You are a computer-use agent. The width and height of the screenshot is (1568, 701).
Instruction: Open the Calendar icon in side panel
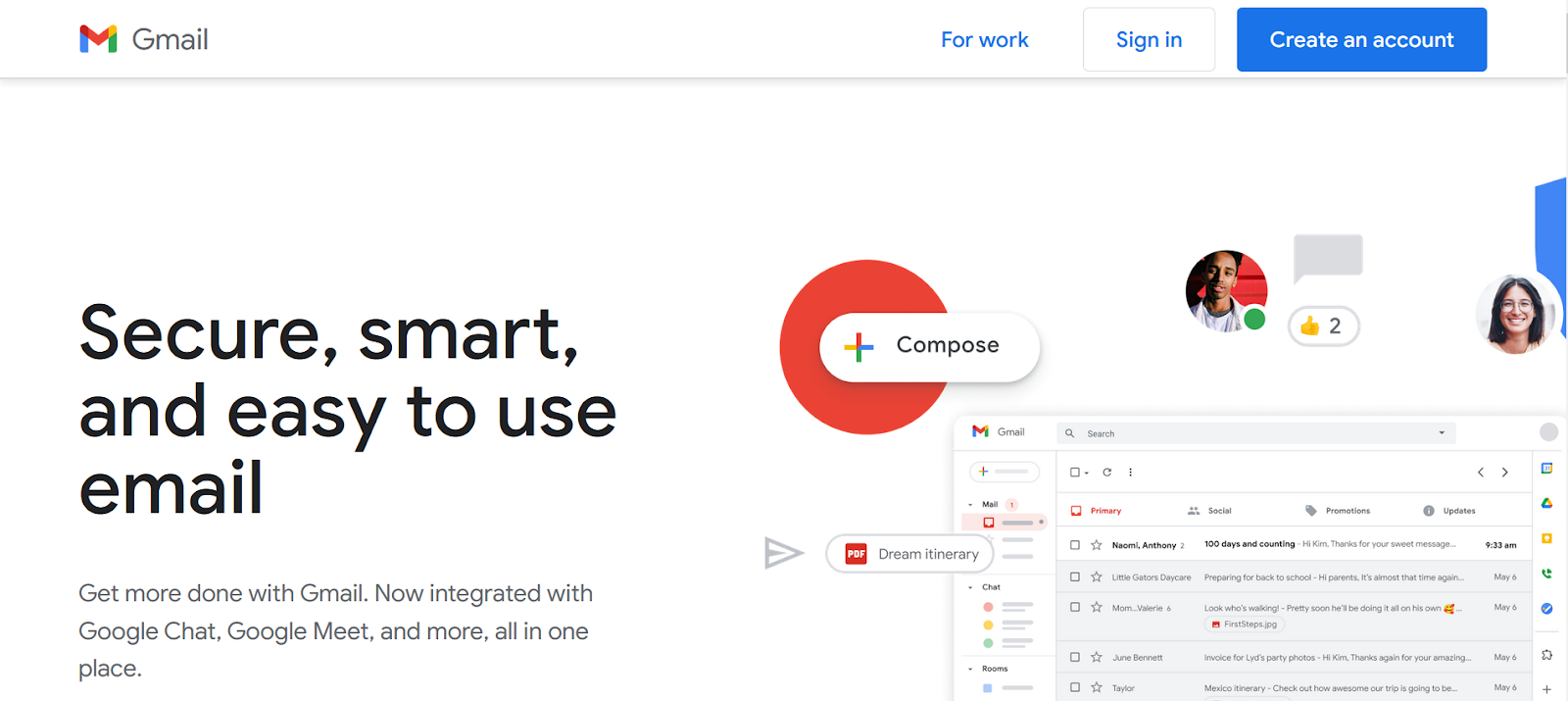point(1546,469)
